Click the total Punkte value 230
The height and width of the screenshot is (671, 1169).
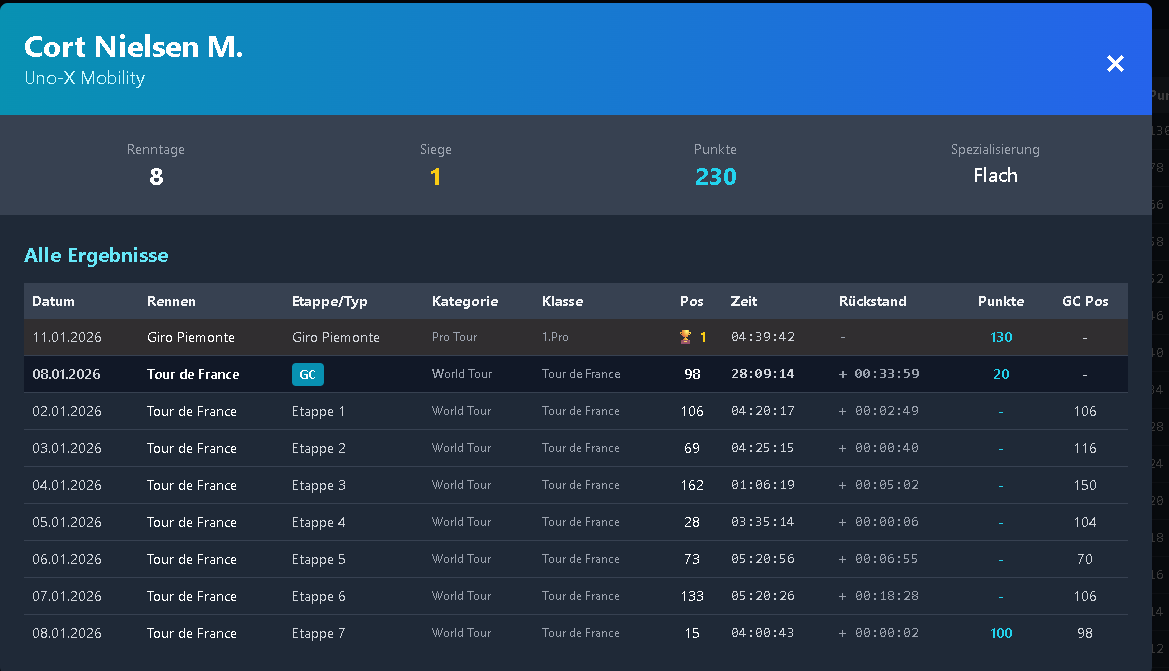click(715, 177)
